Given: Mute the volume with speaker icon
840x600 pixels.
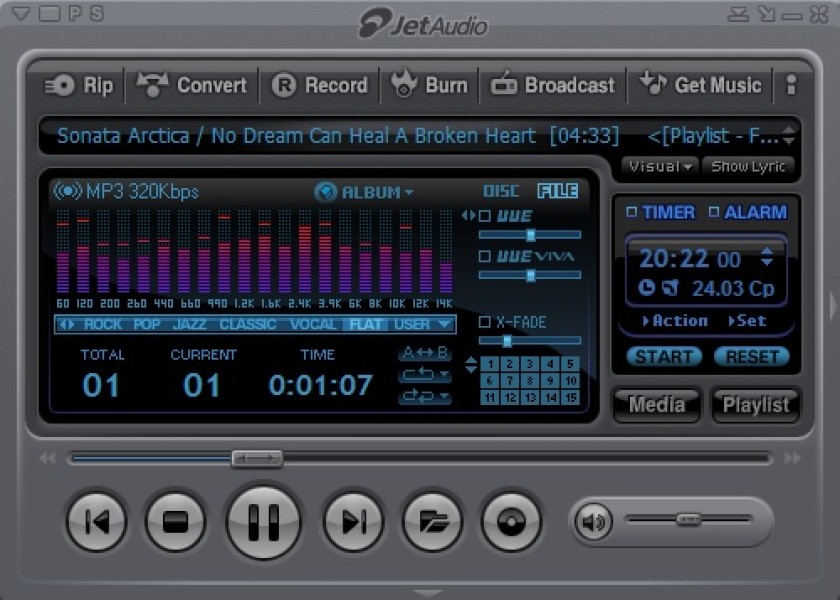Looking at the screenshot, I should coord(594,521).
